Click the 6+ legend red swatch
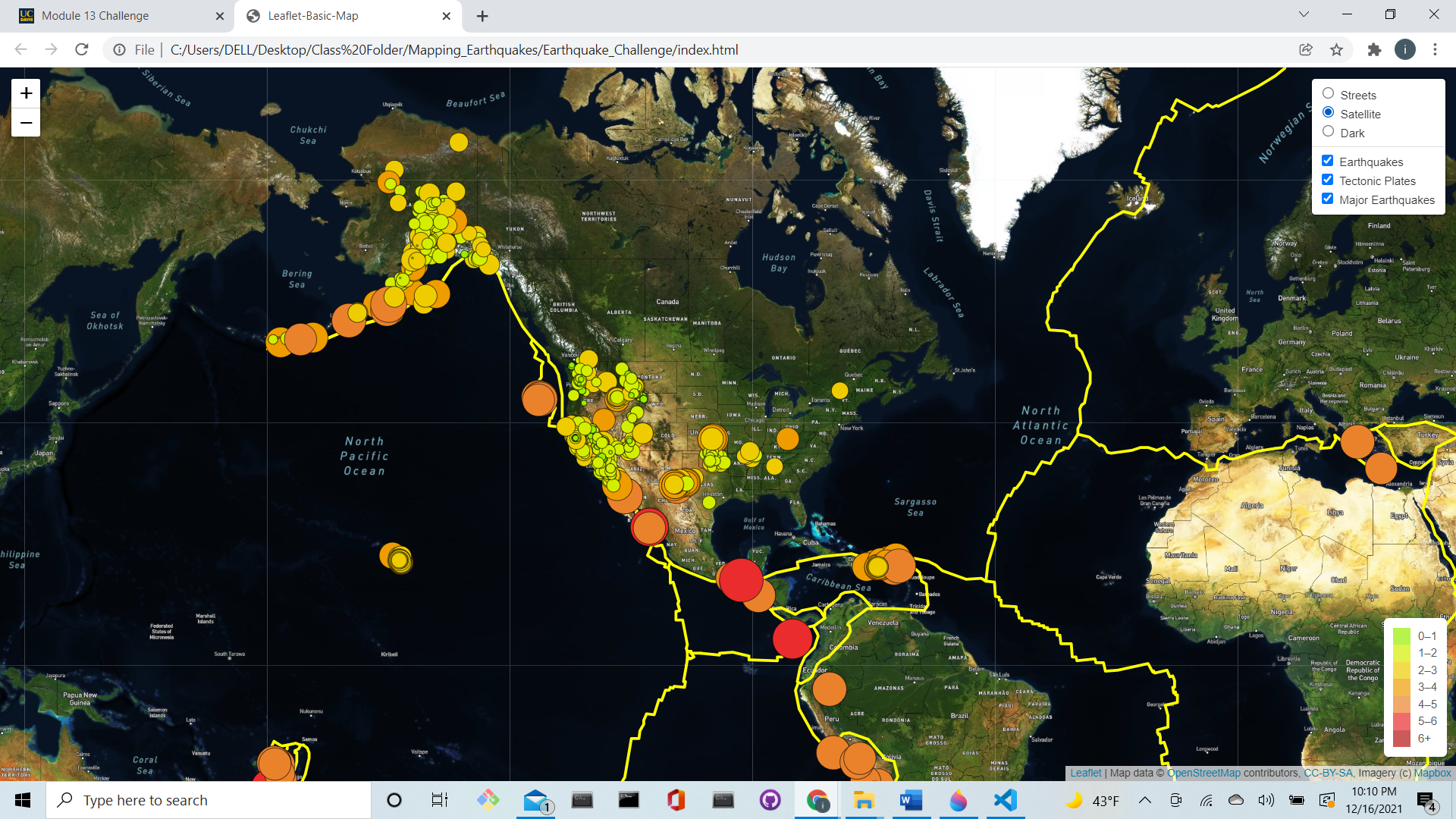This screenshot has height=819, width=1456. (1401, 738)
